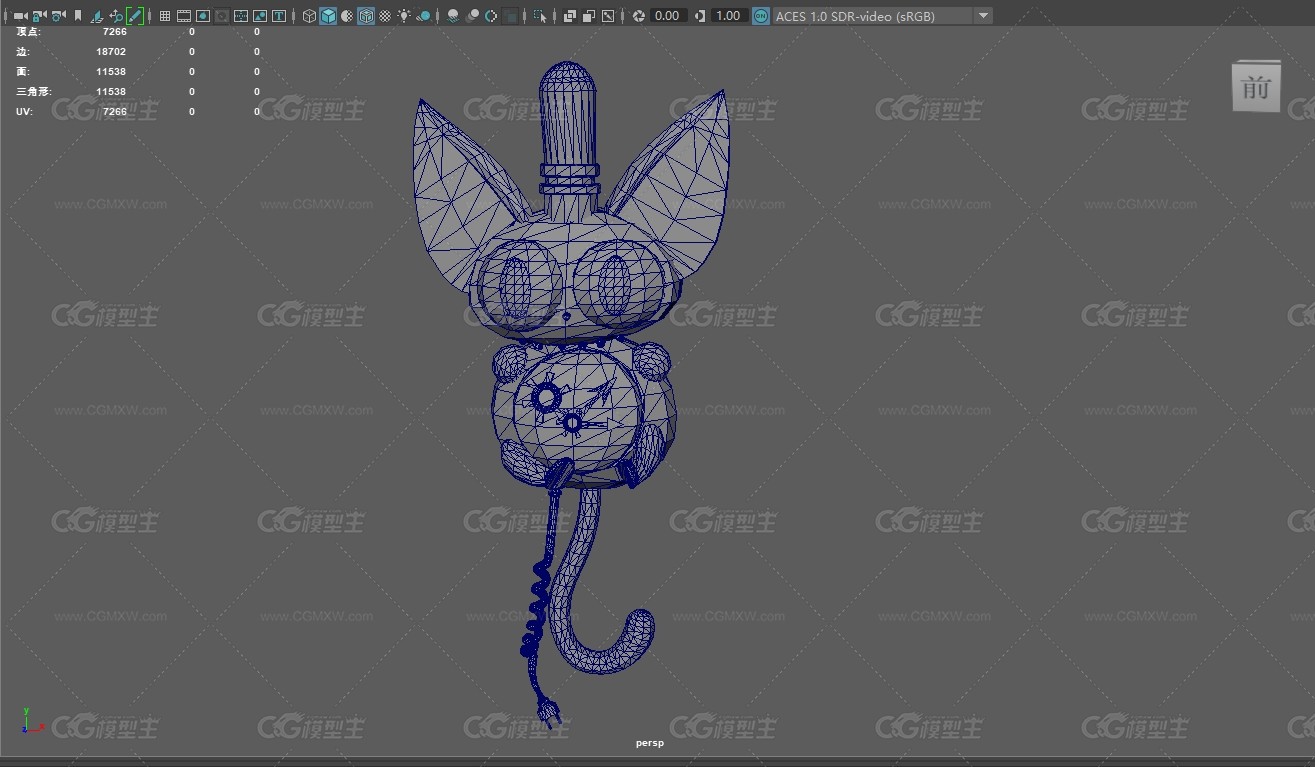Switch to Wireframe display mode
The width and height of the screenshot is (1315, 767).
(x=309, y=16)
